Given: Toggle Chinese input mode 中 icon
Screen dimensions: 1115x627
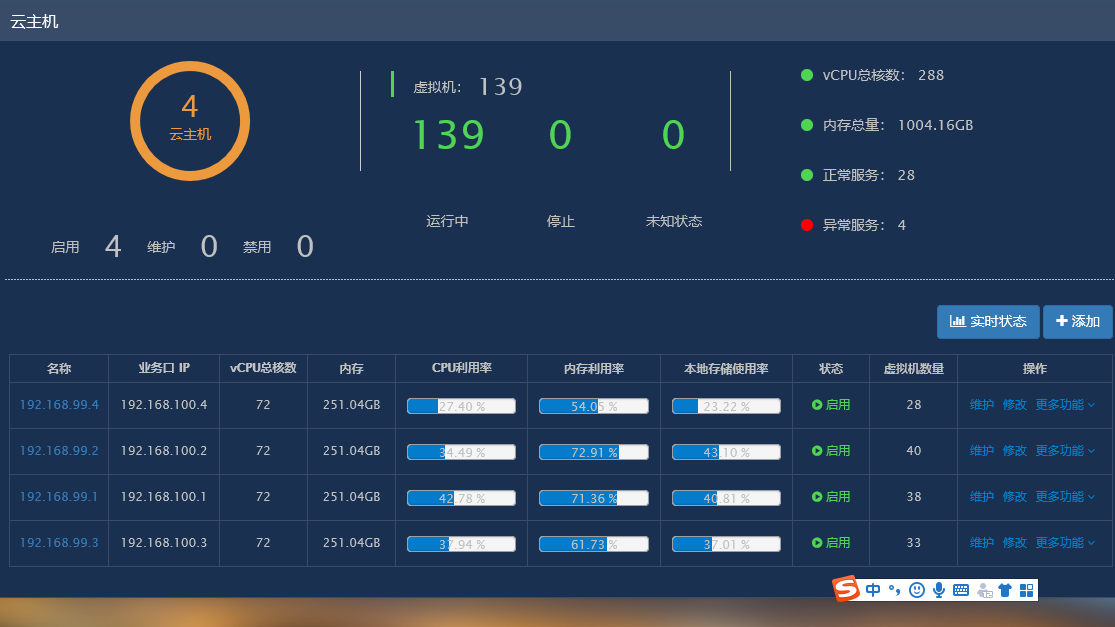Looking at the screenshot, I should point(873,590).
